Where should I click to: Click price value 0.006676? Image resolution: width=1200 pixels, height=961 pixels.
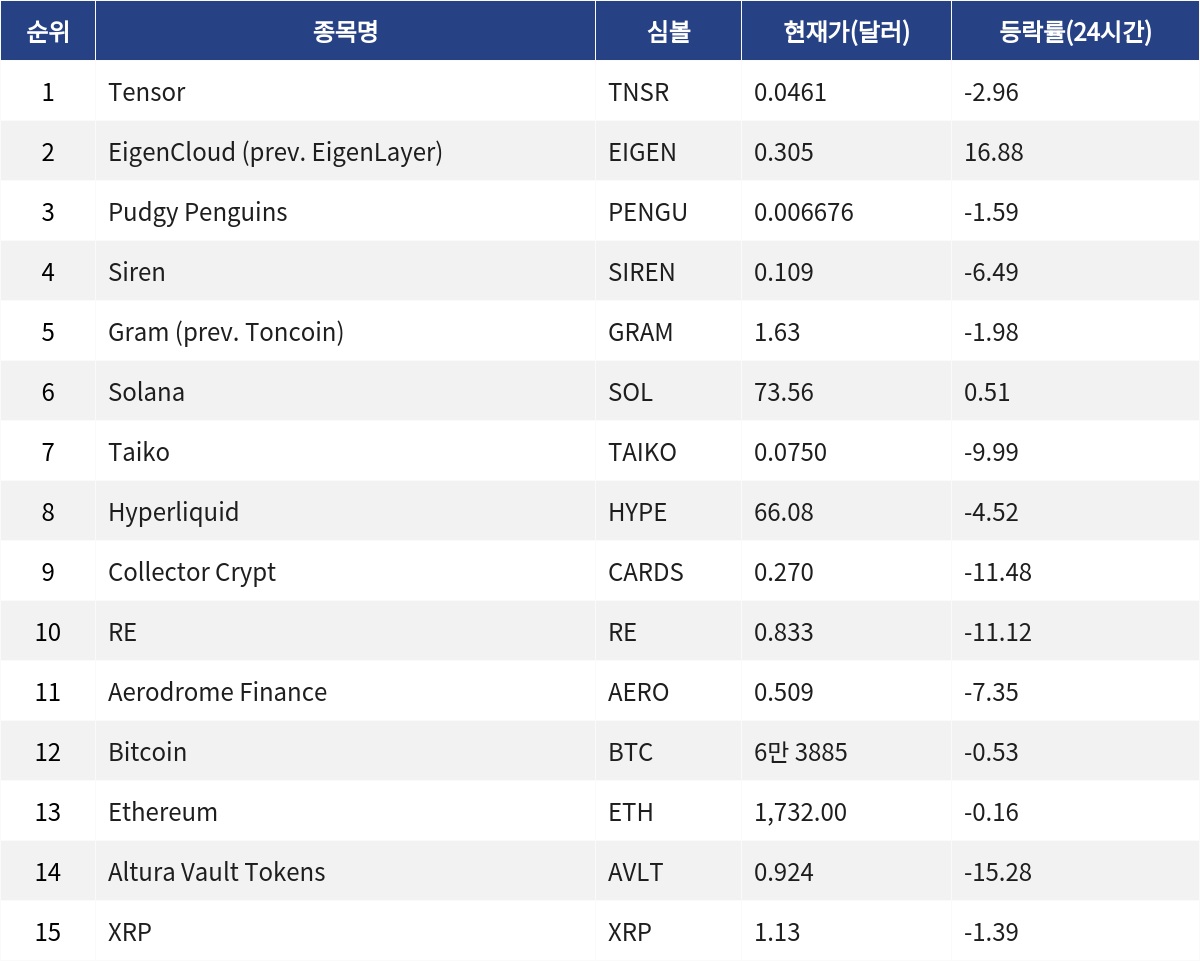click(804, 212)
